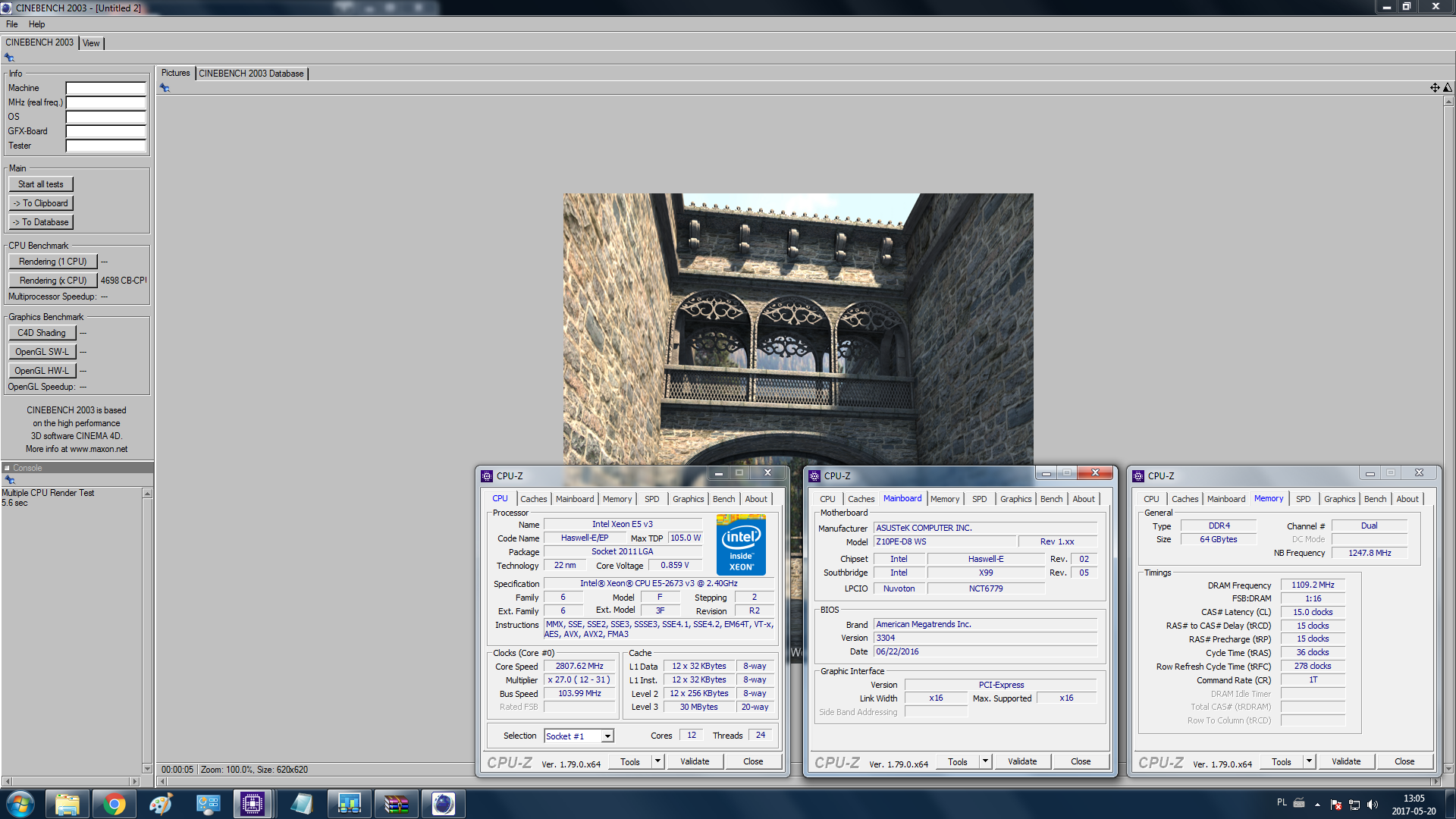Click the language indicator PL
Image resolution: width=1456 pixels, height=819 pixels.
(1282, 802)
